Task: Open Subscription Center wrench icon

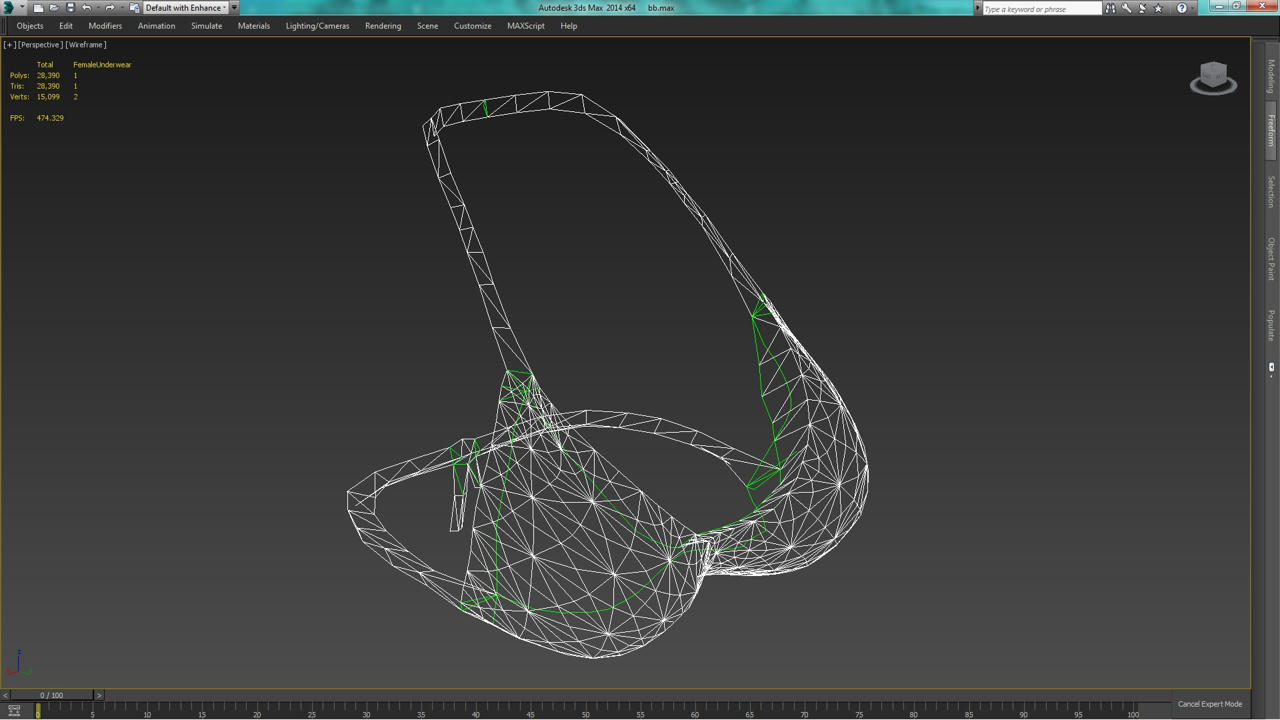Action: pos(1127,8)
